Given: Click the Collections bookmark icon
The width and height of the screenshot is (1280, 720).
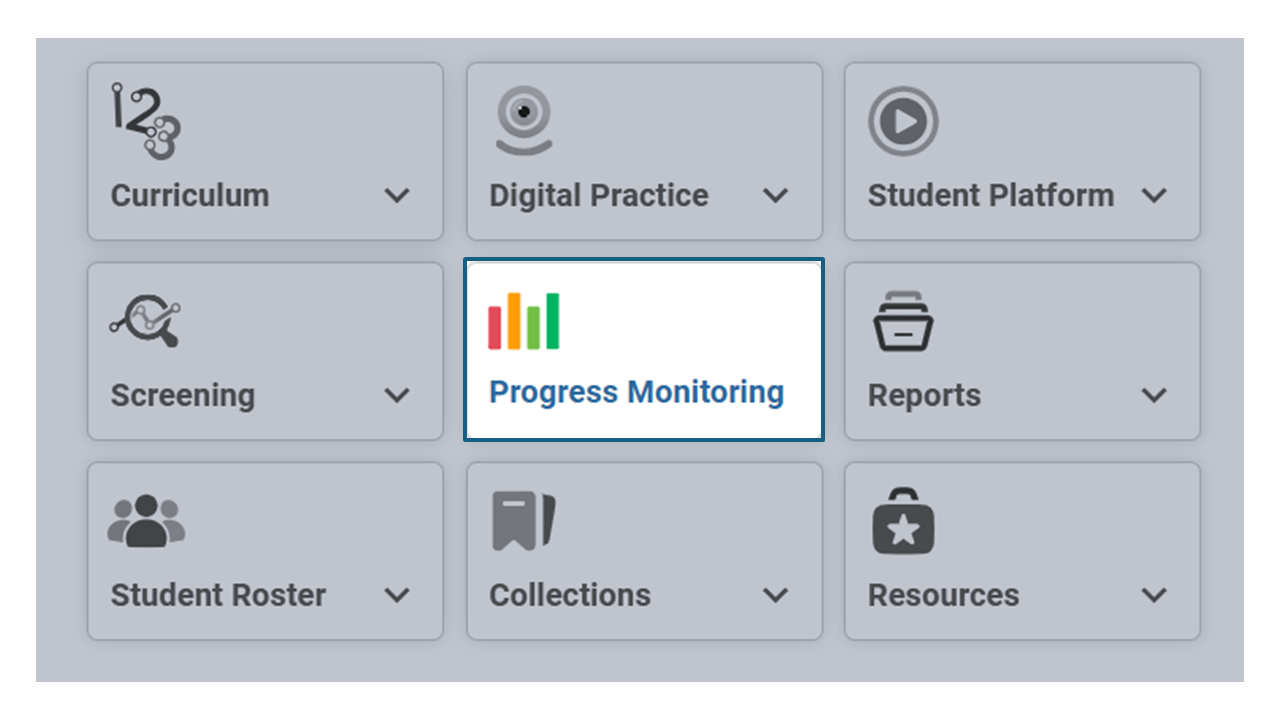Looking at the screenshot, I should [x=524, y=521].
